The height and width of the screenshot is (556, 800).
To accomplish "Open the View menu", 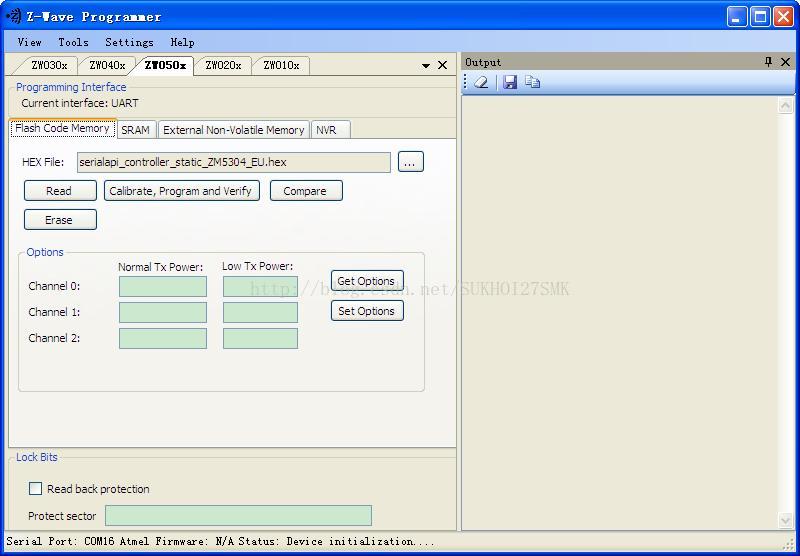I will pyautogui.click(x=30, y=42).
